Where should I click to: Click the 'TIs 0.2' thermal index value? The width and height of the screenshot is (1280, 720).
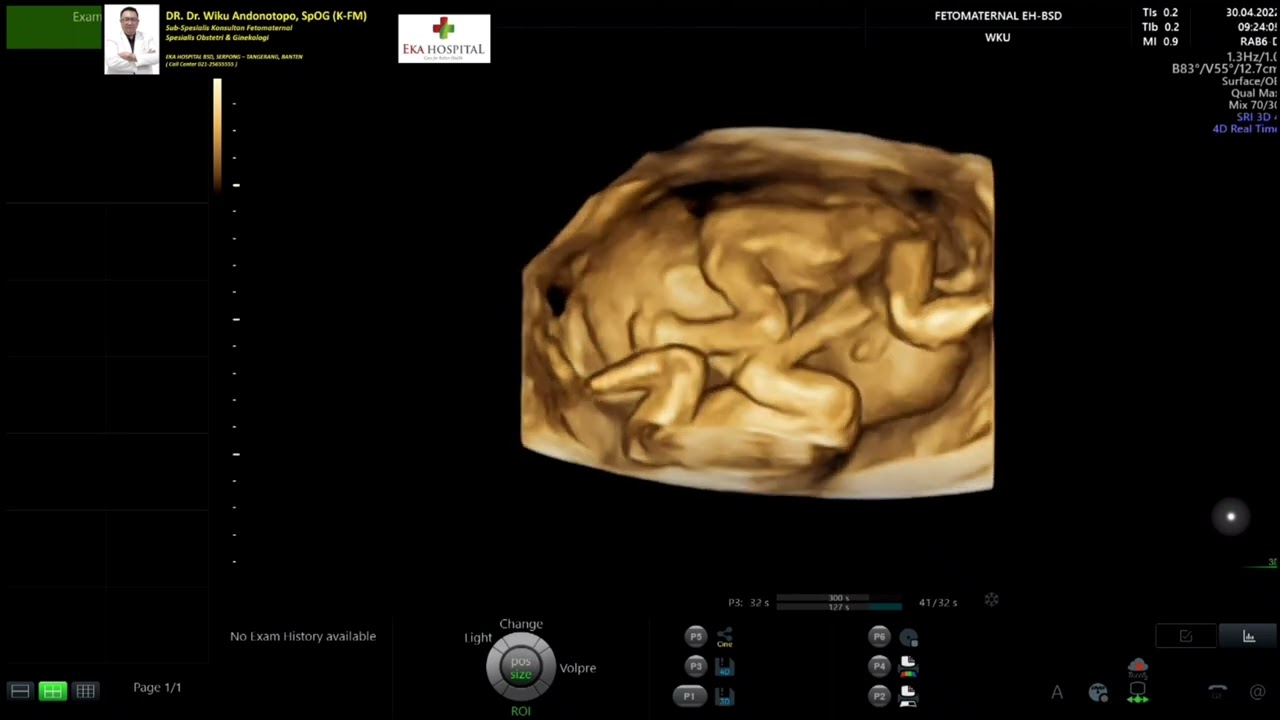(1160, 13)
